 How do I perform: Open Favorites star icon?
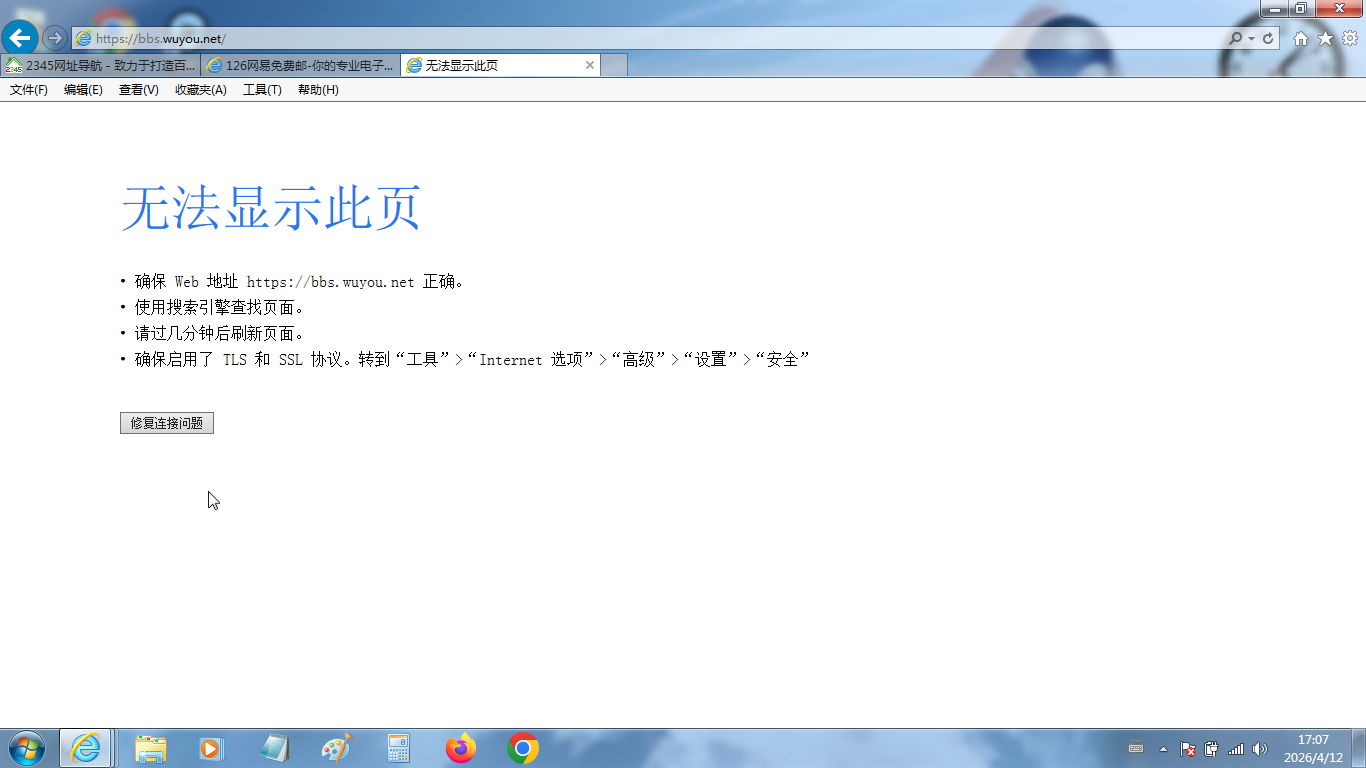tap(1325, 38)
